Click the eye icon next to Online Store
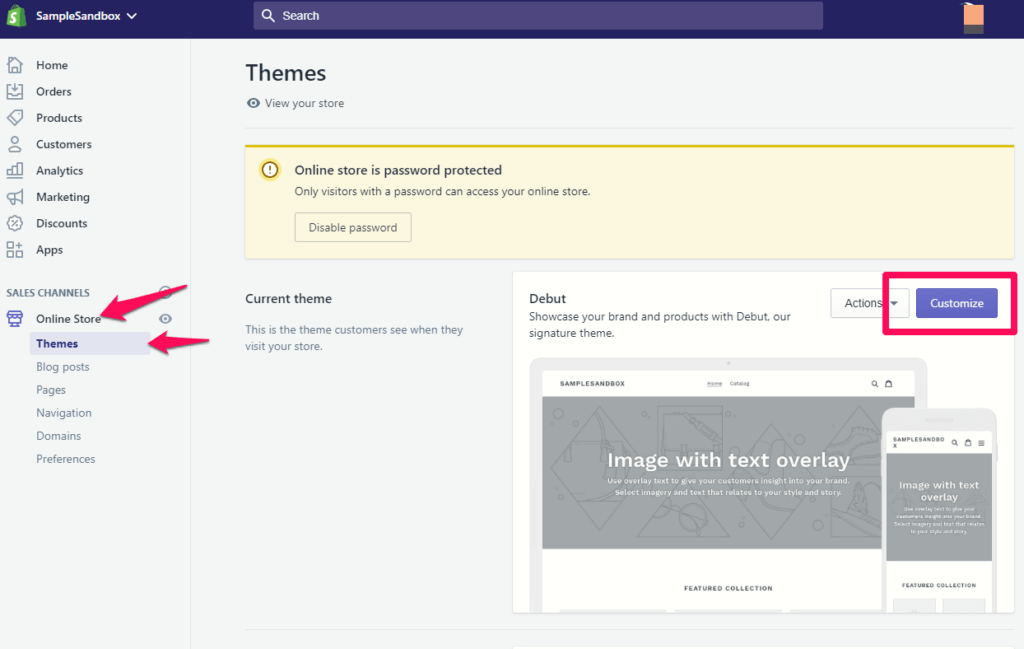 (x=166, y=319)
